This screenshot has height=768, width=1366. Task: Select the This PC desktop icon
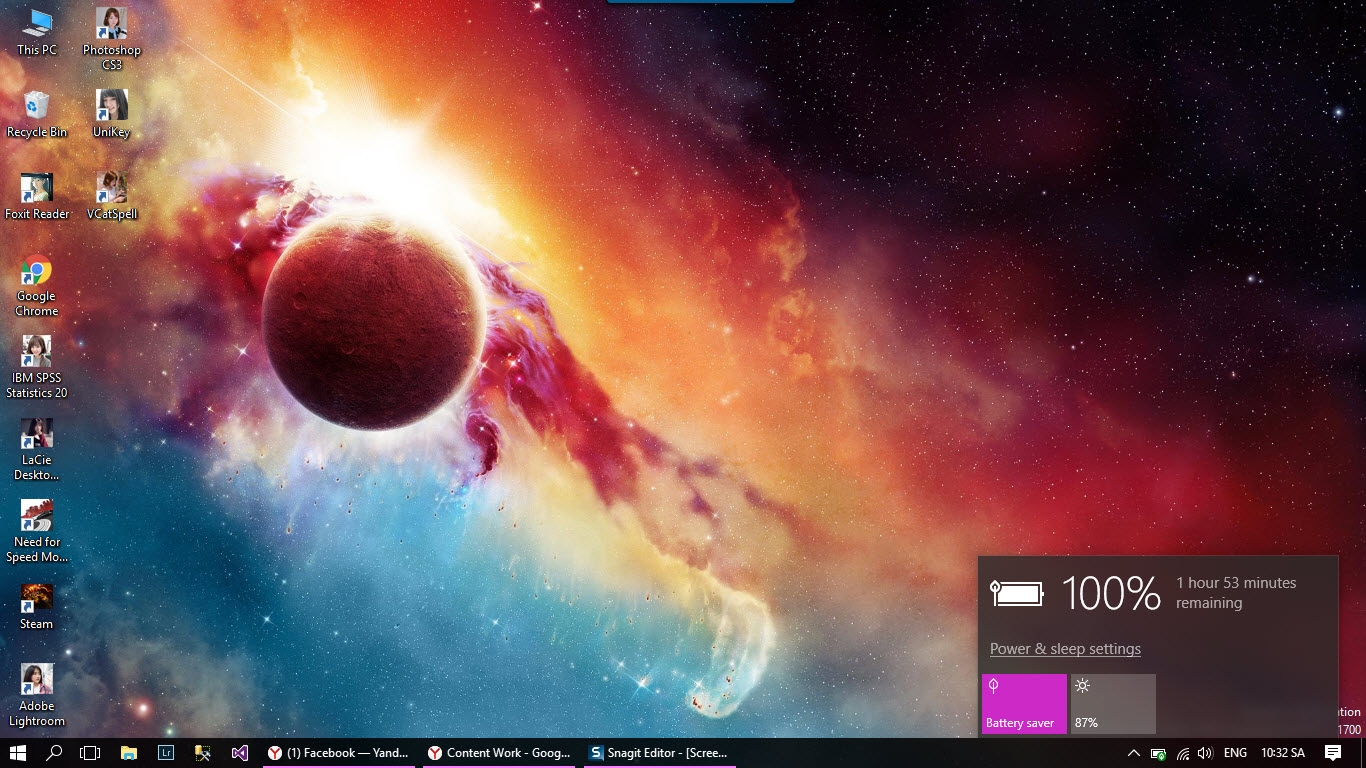[37, 32]
